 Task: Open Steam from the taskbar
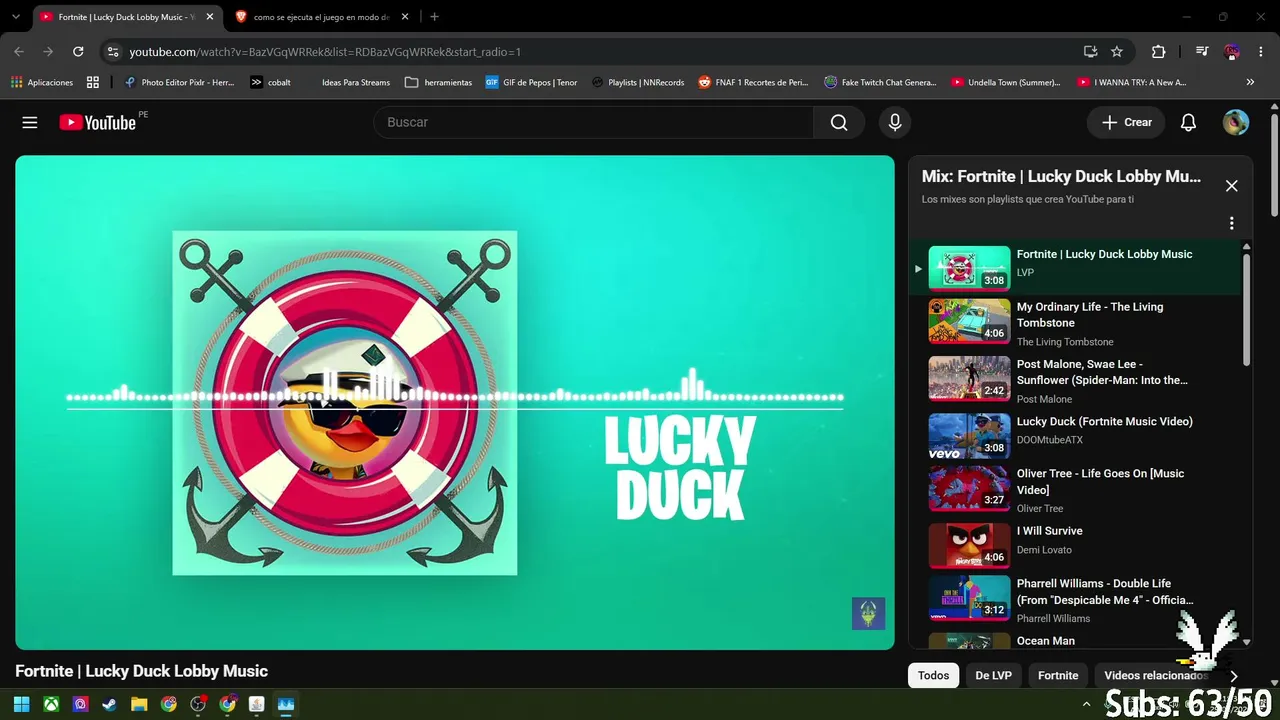(110, 704)
